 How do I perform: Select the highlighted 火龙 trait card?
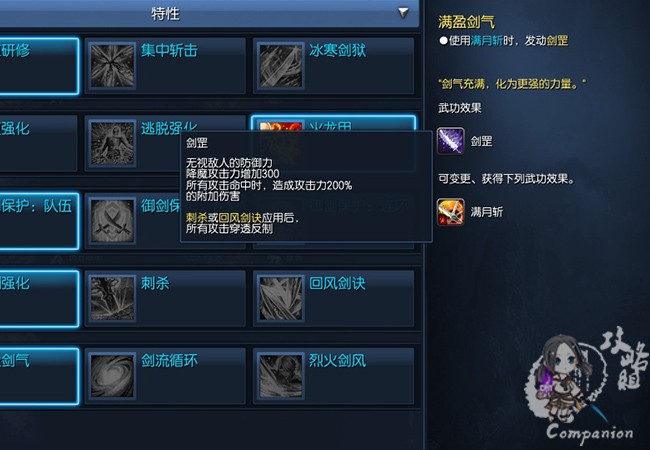(334, 124)
